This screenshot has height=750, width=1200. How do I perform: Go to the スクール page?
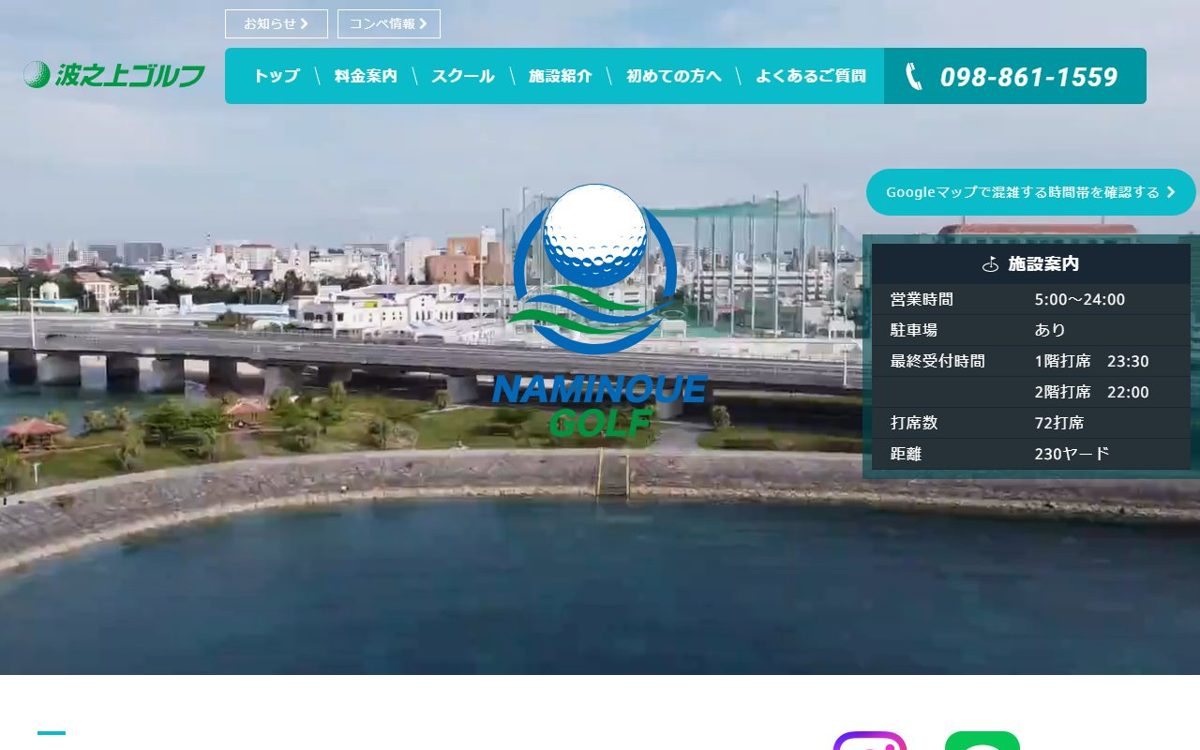(462, 76)
